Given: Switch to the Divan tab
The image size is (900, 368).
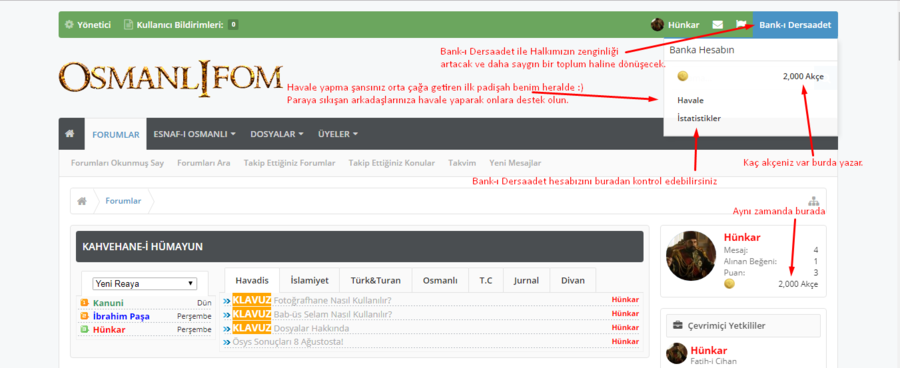Looking at the screenshot, I should 573,280.
